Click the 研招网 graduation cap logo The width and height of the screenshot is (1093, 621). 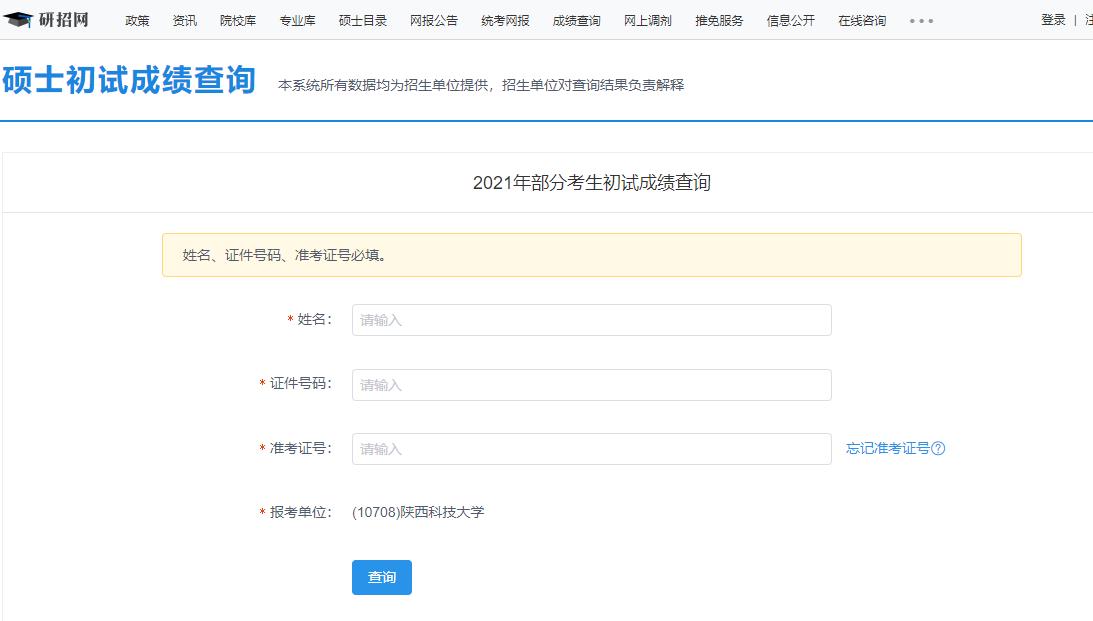[x=18, y=20]
